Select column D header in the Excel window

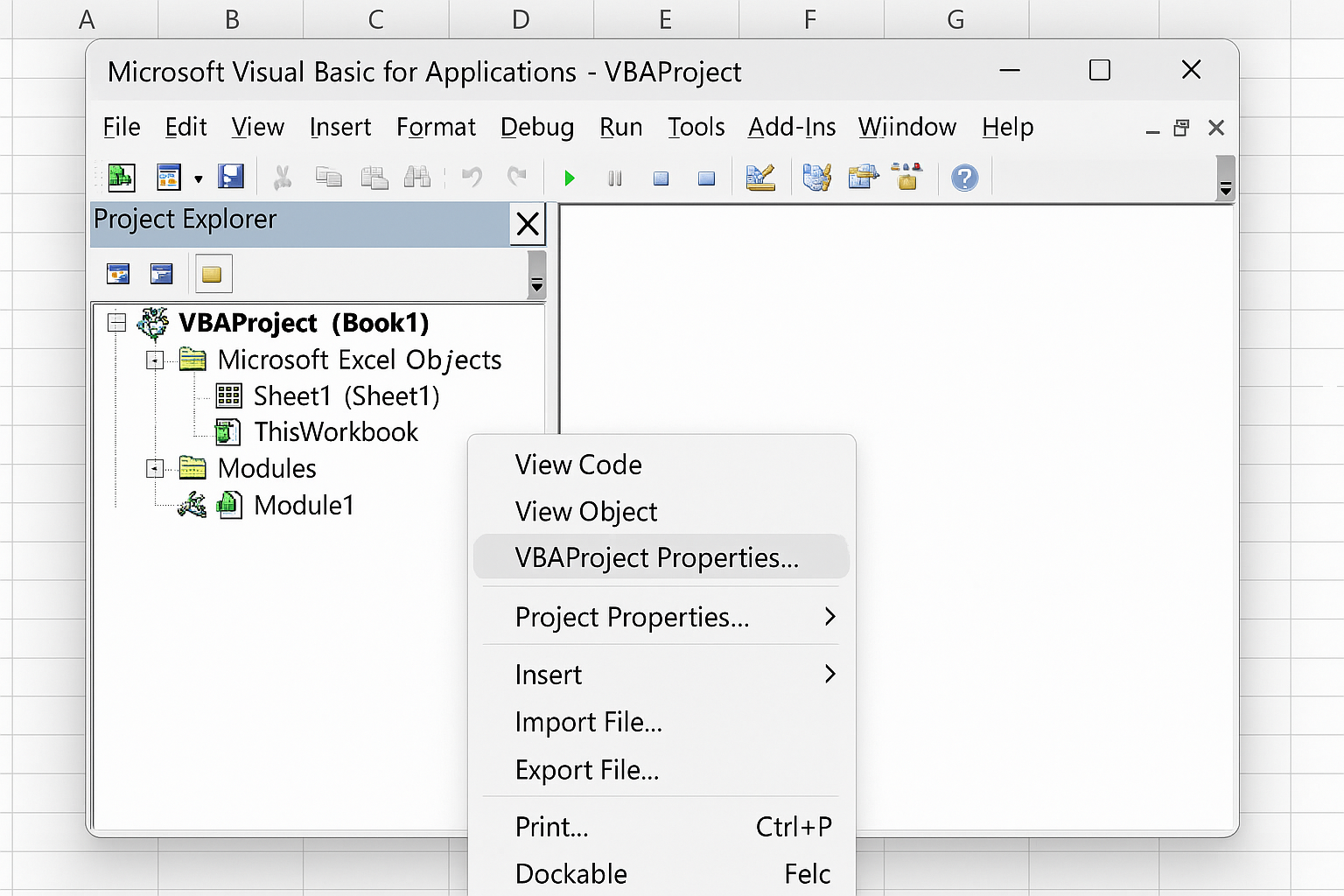click(521, 19)
